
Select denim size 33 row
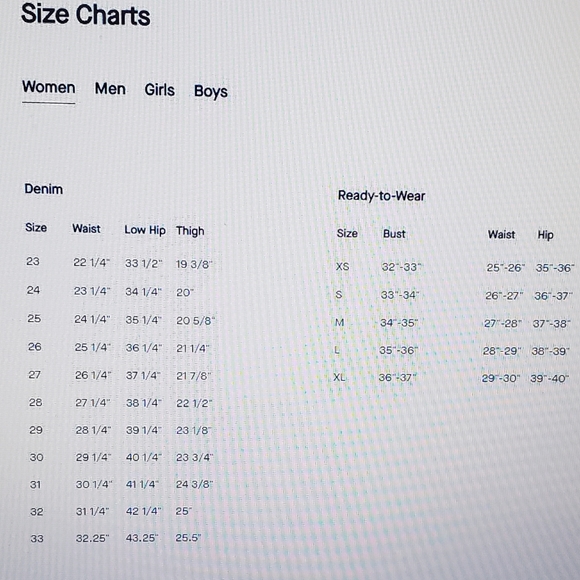click(x=116, y=538)
